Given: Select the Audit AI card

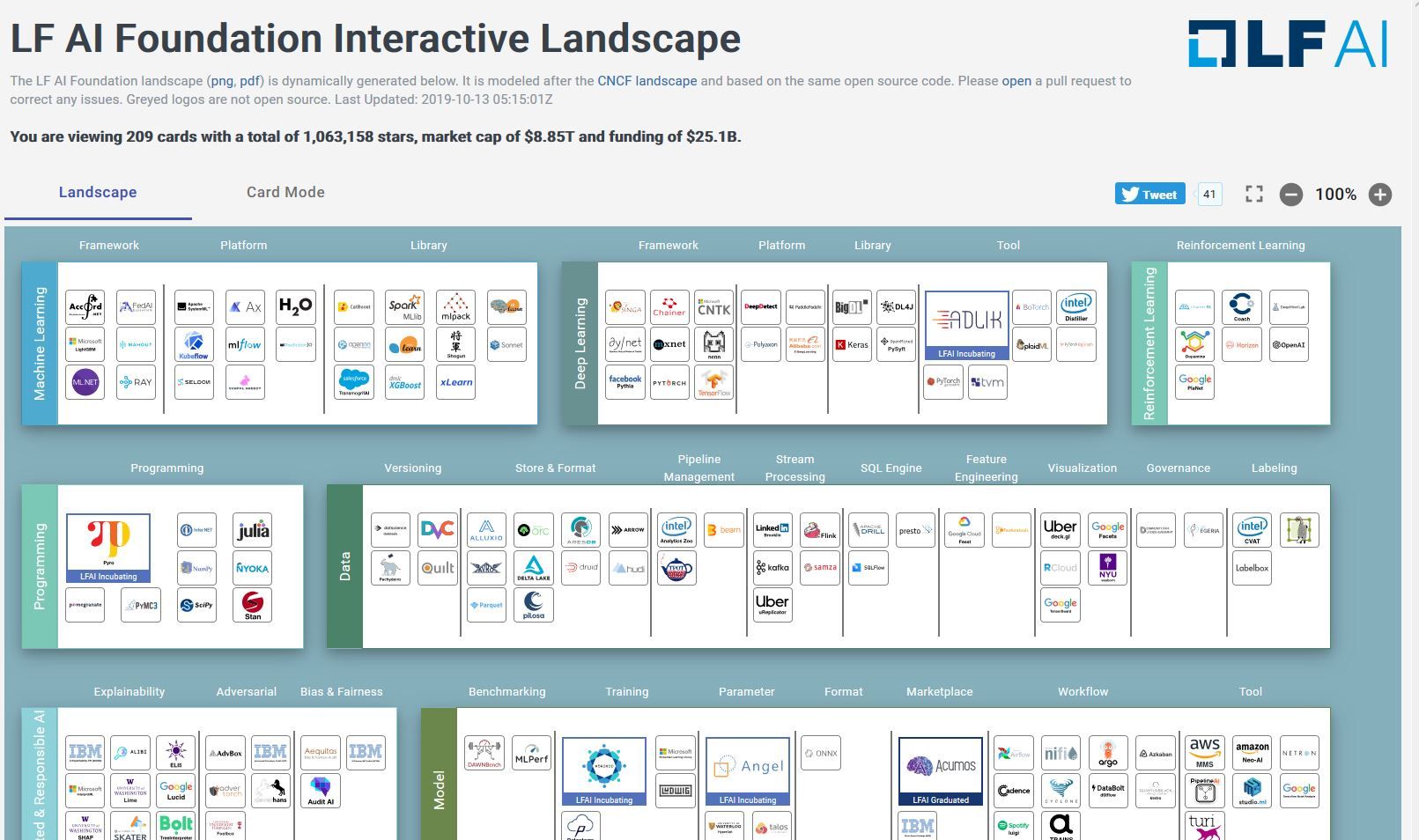Looking at the screenshot, I should coord(321,791).
